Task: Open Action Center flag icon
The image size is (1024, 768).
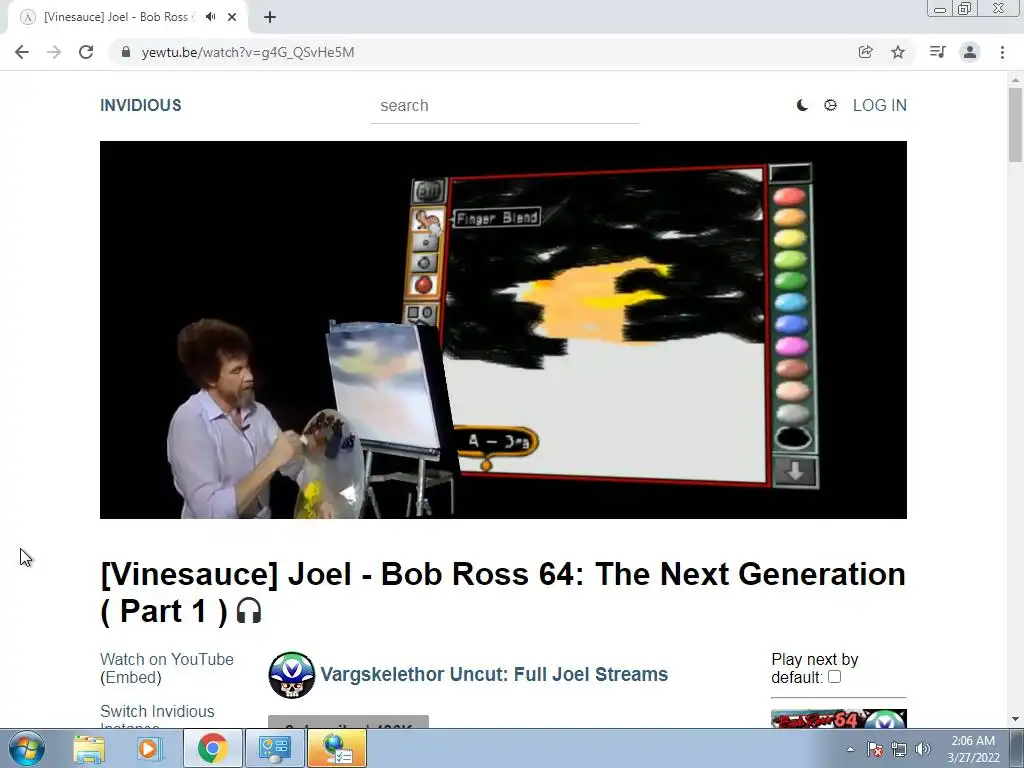Action: (x=875, y=749)
